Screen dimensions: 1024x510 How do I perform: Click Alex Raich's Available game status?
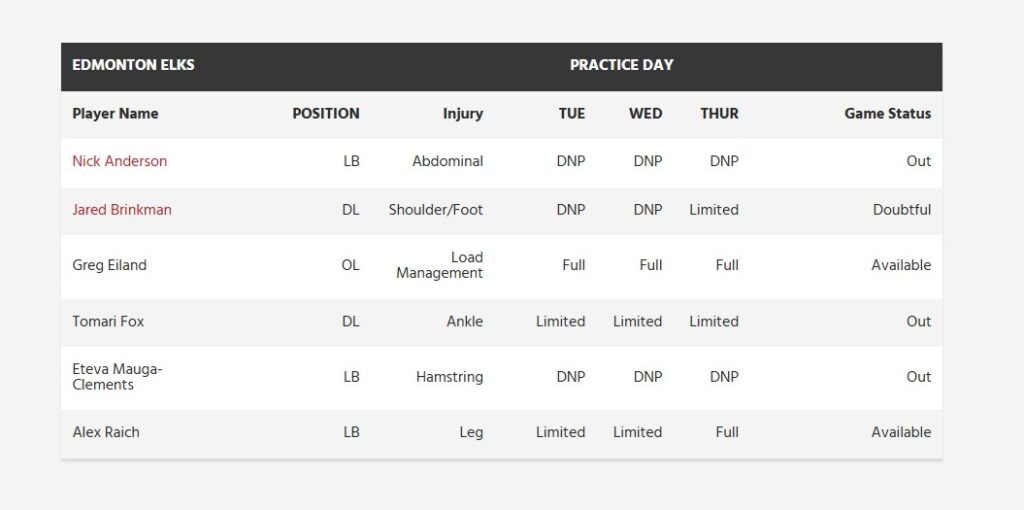tap(900, 432)
